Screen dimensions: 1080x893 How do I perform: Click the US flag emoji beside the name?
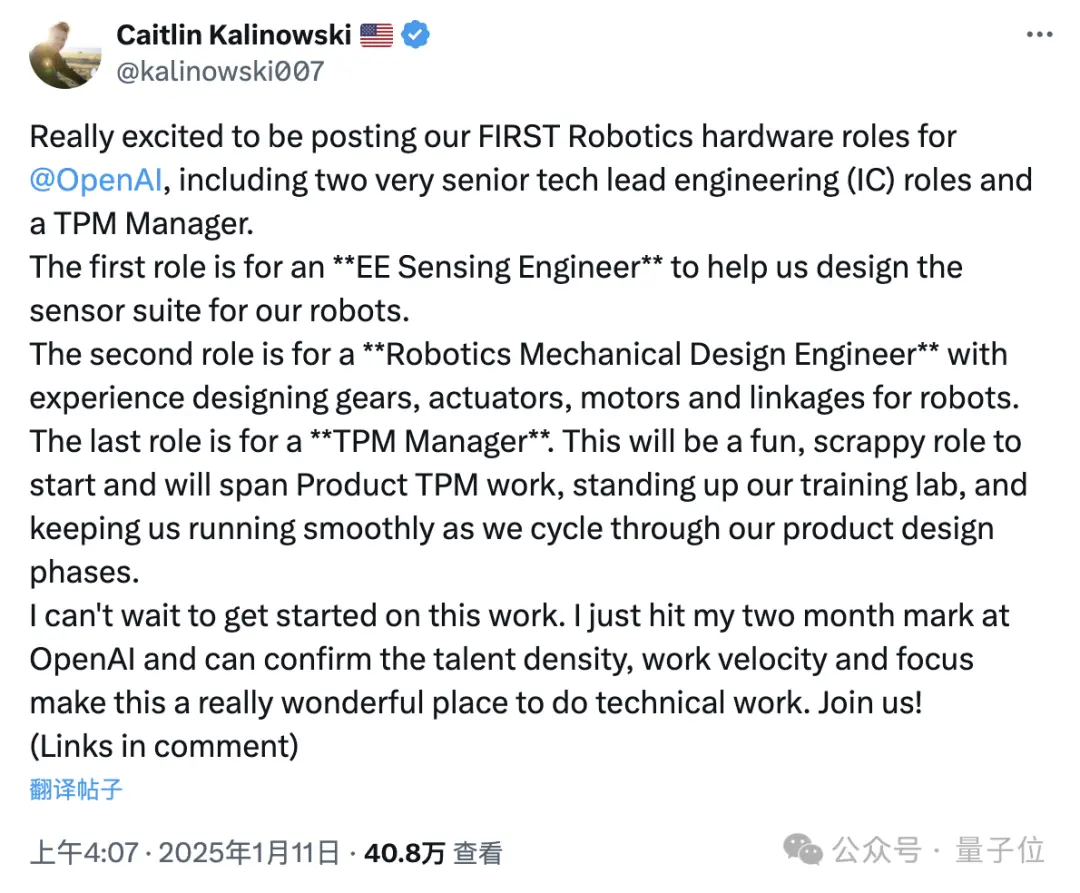(376, 35)
